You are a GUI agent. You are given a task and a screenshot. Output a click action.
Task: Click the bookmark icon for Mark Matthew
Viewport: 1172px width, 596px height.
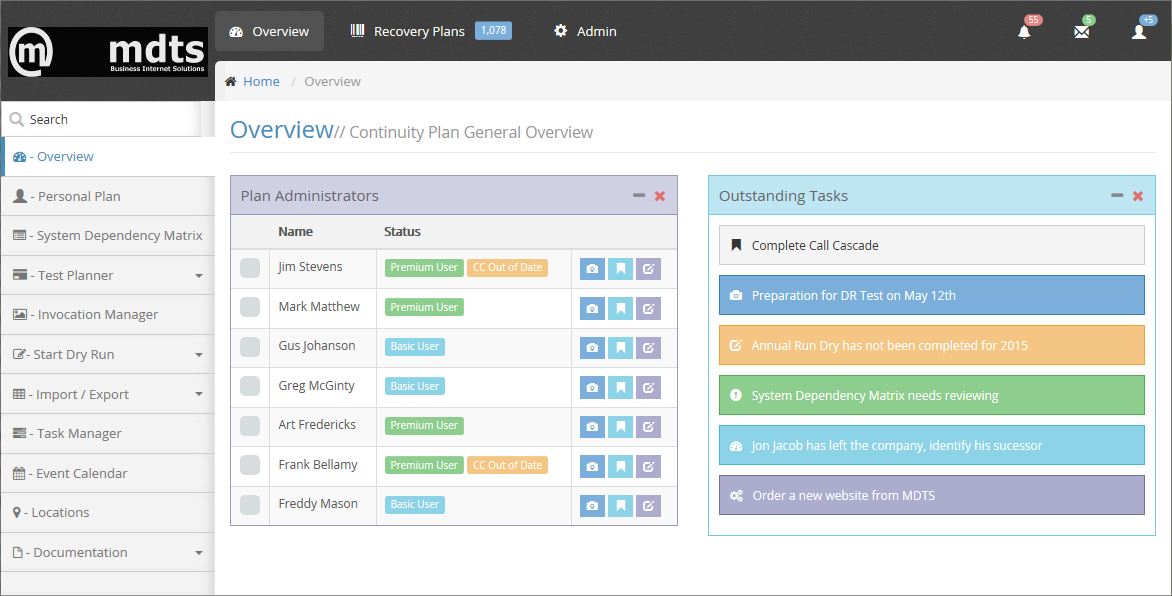(620, 308)
